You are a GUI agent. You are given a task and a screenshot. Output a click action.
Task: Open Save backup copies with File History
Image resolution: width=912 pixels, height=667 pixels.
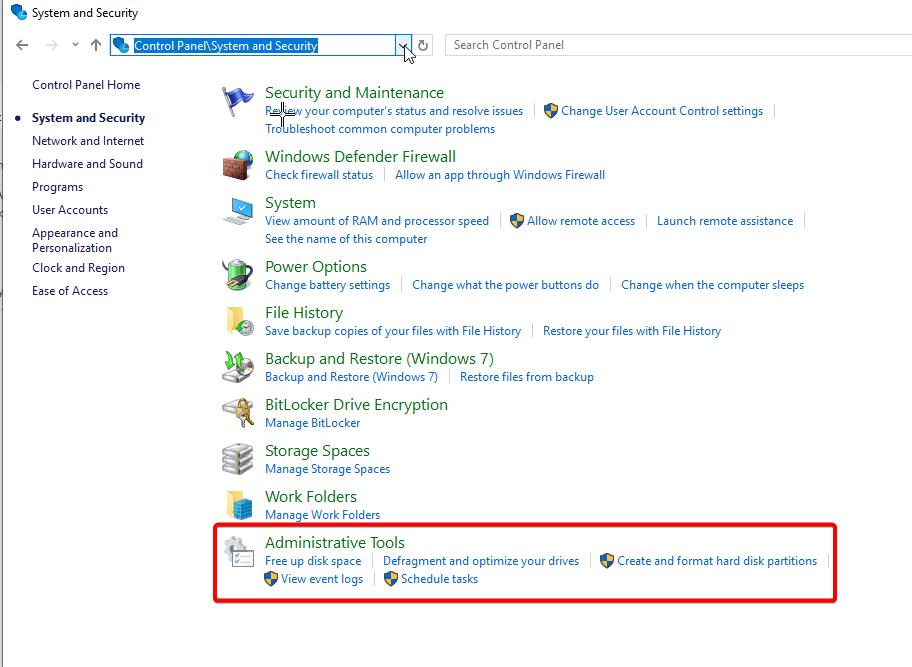pyautogui.click(x=393, y=330)
